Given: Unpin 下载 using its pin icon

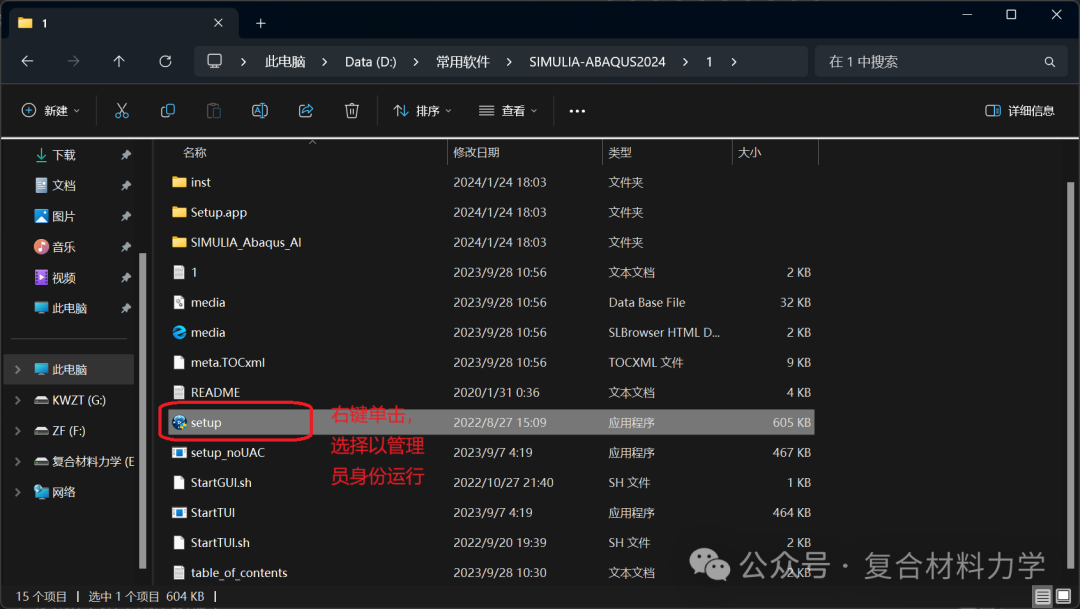Looking at the screenshot, I should click(x=125, y=155).
